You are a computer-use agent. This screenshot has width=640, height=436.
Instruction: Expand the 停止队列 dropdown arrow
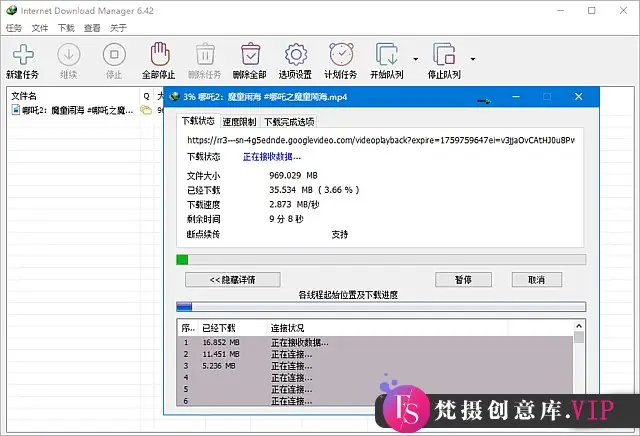473,59
